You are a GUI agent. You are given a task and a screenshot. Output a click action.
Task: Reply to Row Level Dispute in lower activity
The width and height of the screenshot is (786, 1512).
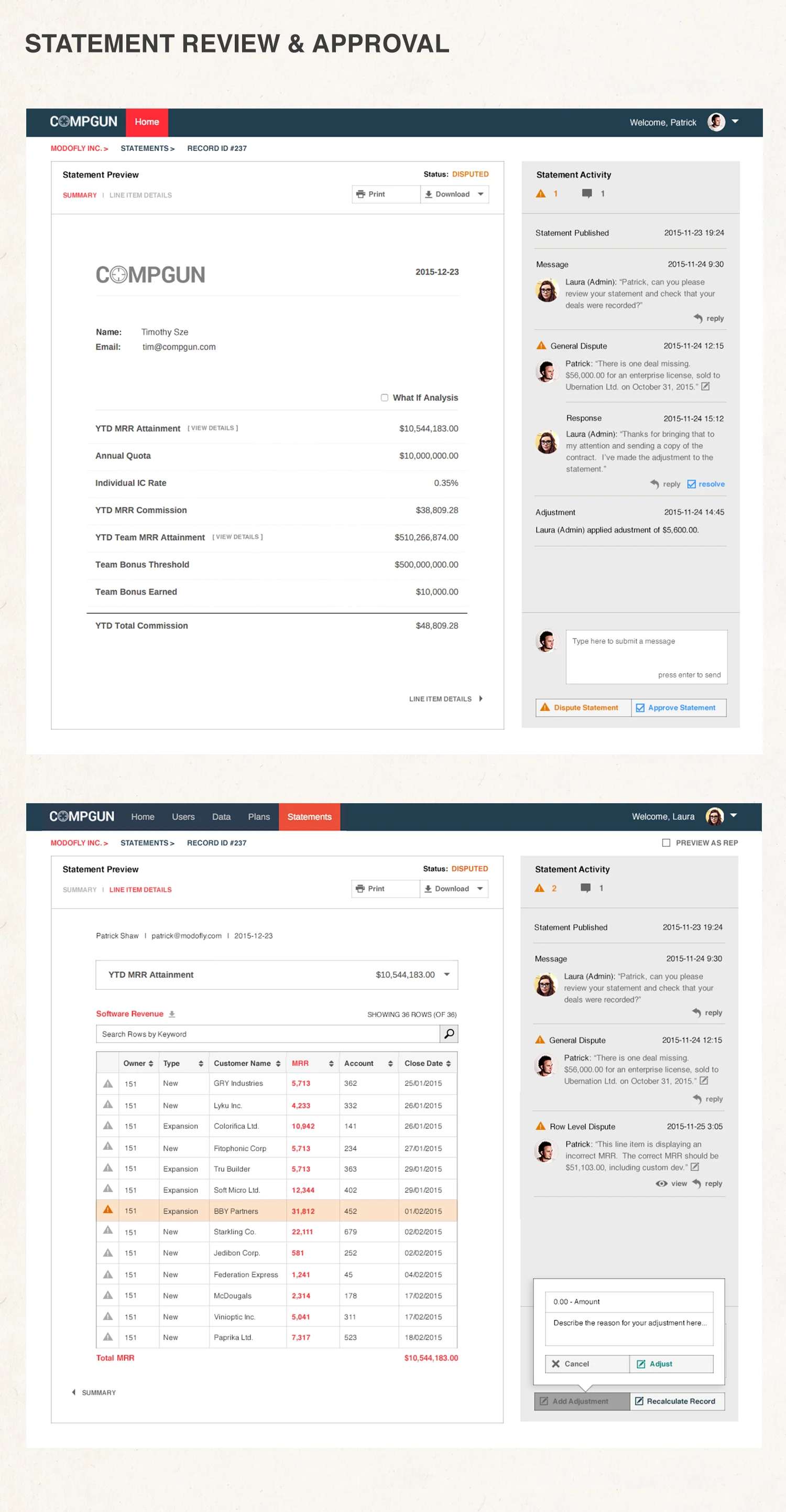tap(707, 1183)
